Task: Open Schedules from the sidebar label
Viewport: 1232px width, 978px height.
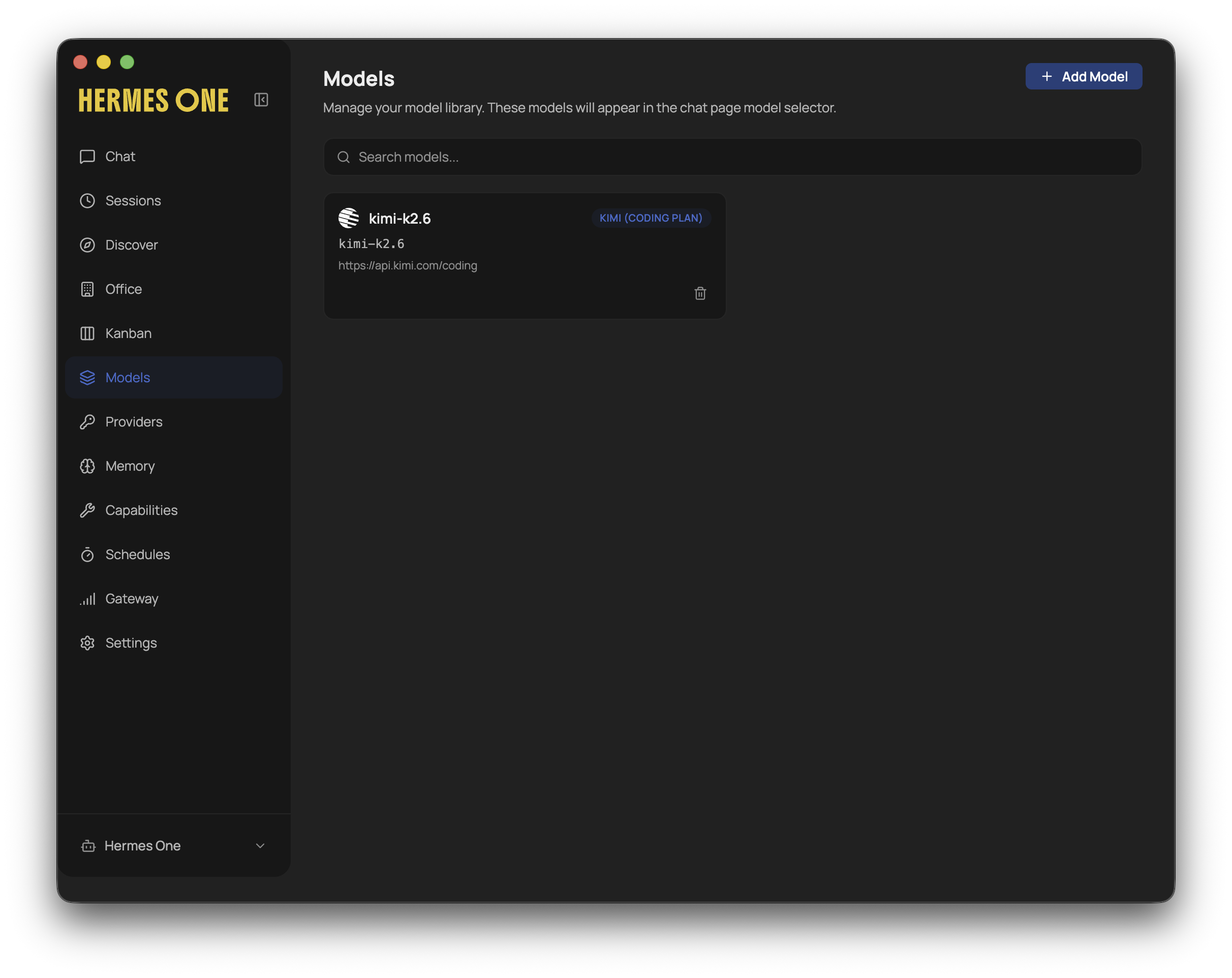Action: click(138, 555)
